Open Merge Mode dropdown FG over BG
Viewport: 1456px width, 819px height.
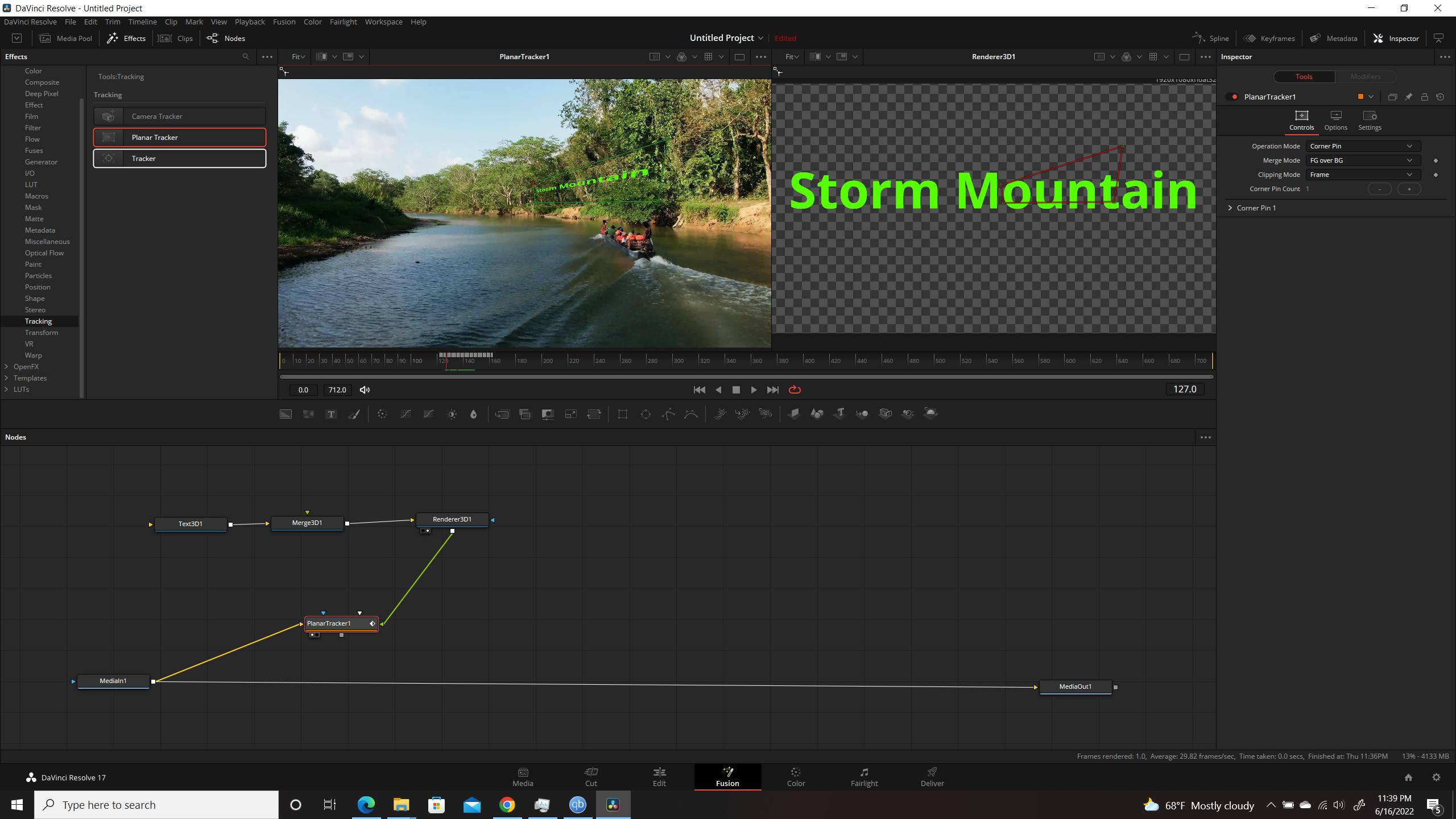(x=1363, y=160)
